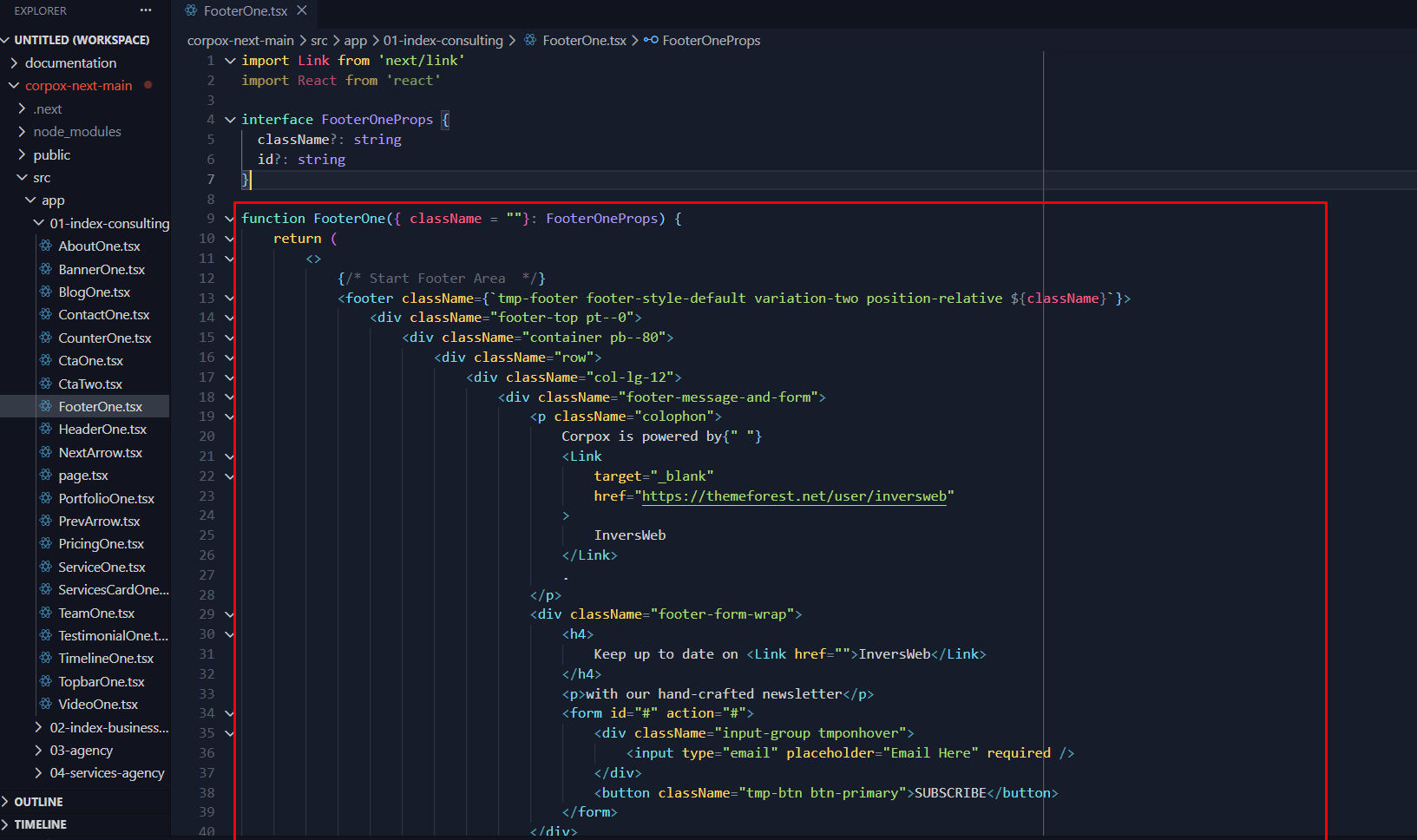Click app breadcrumb segment
This screenshot has height=840, width=1417.
pyautogui.click(x=356, y=41)
